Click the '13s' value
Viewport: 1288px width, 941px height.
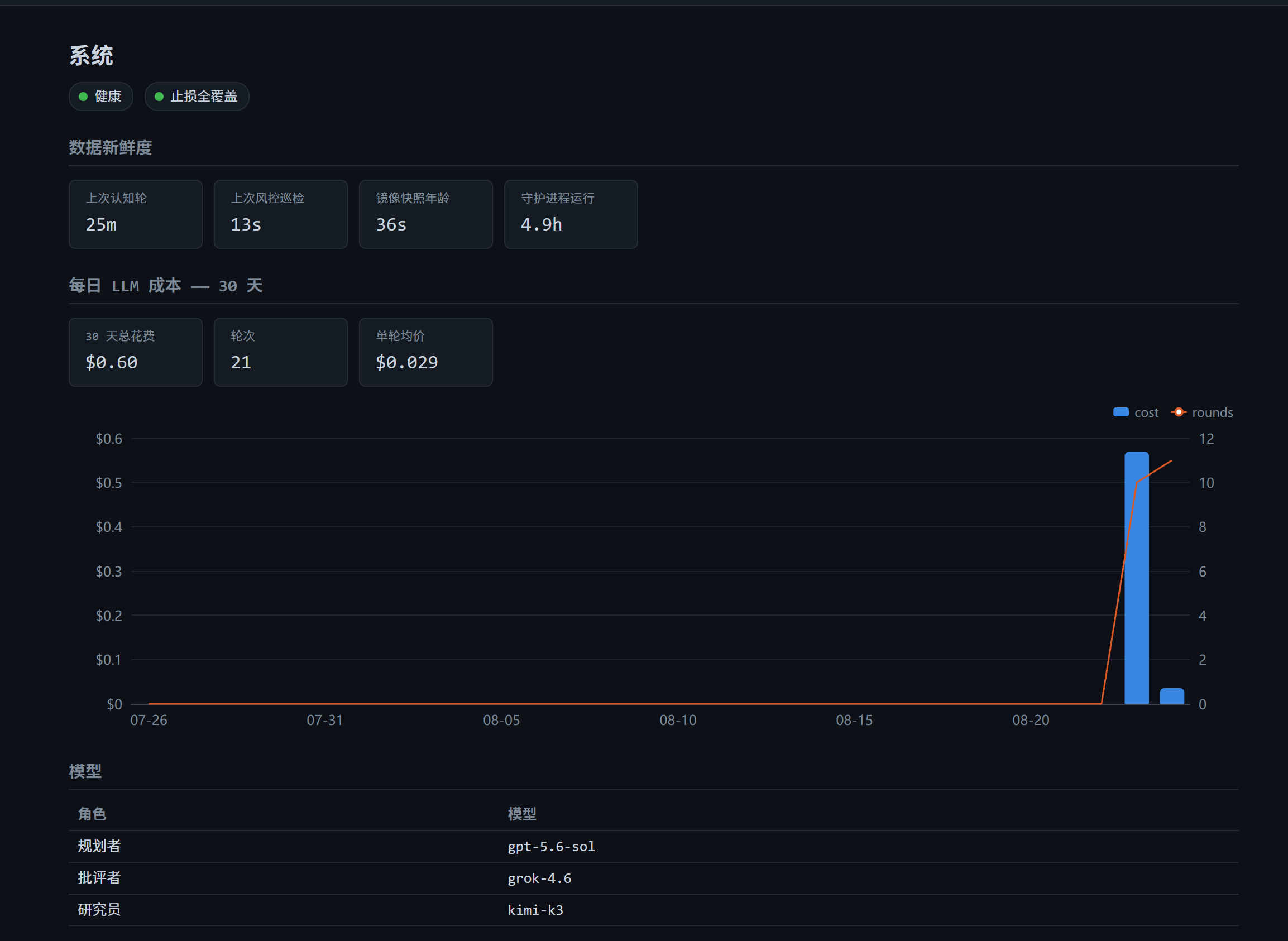click(x=246, y=224)
